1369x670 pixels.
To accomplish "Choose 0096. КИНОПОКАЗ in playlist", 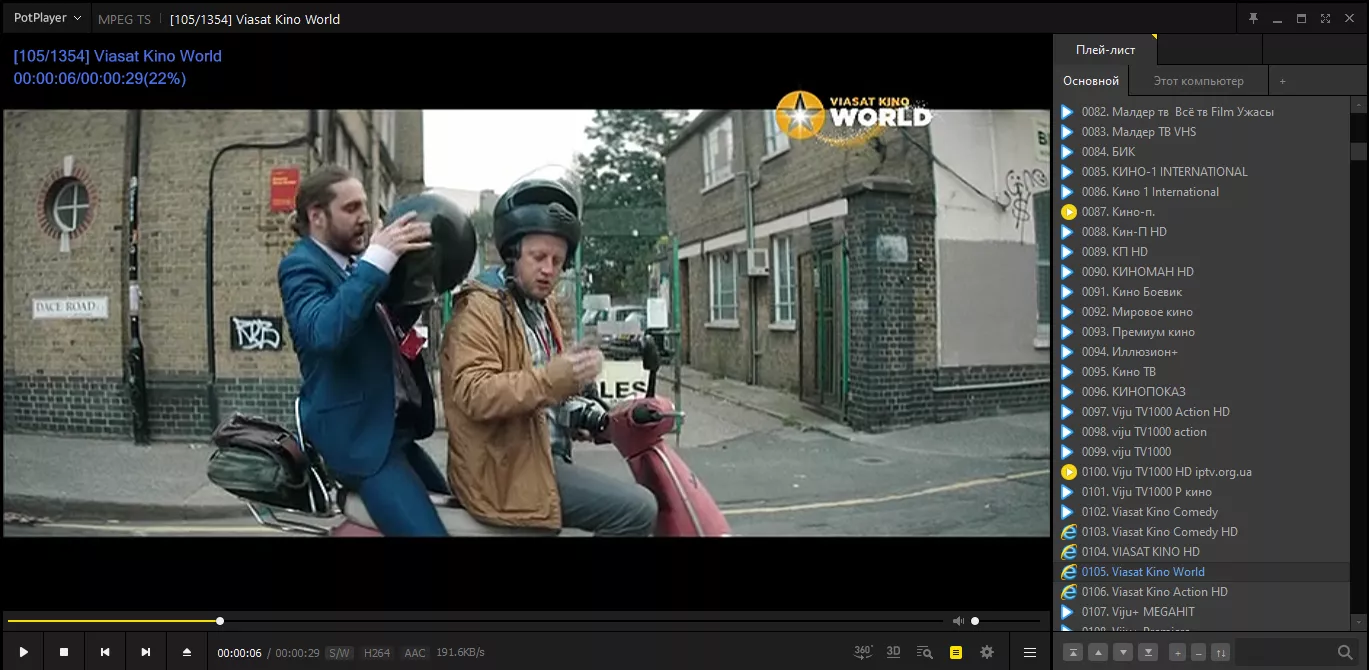I will (1203, 392).
